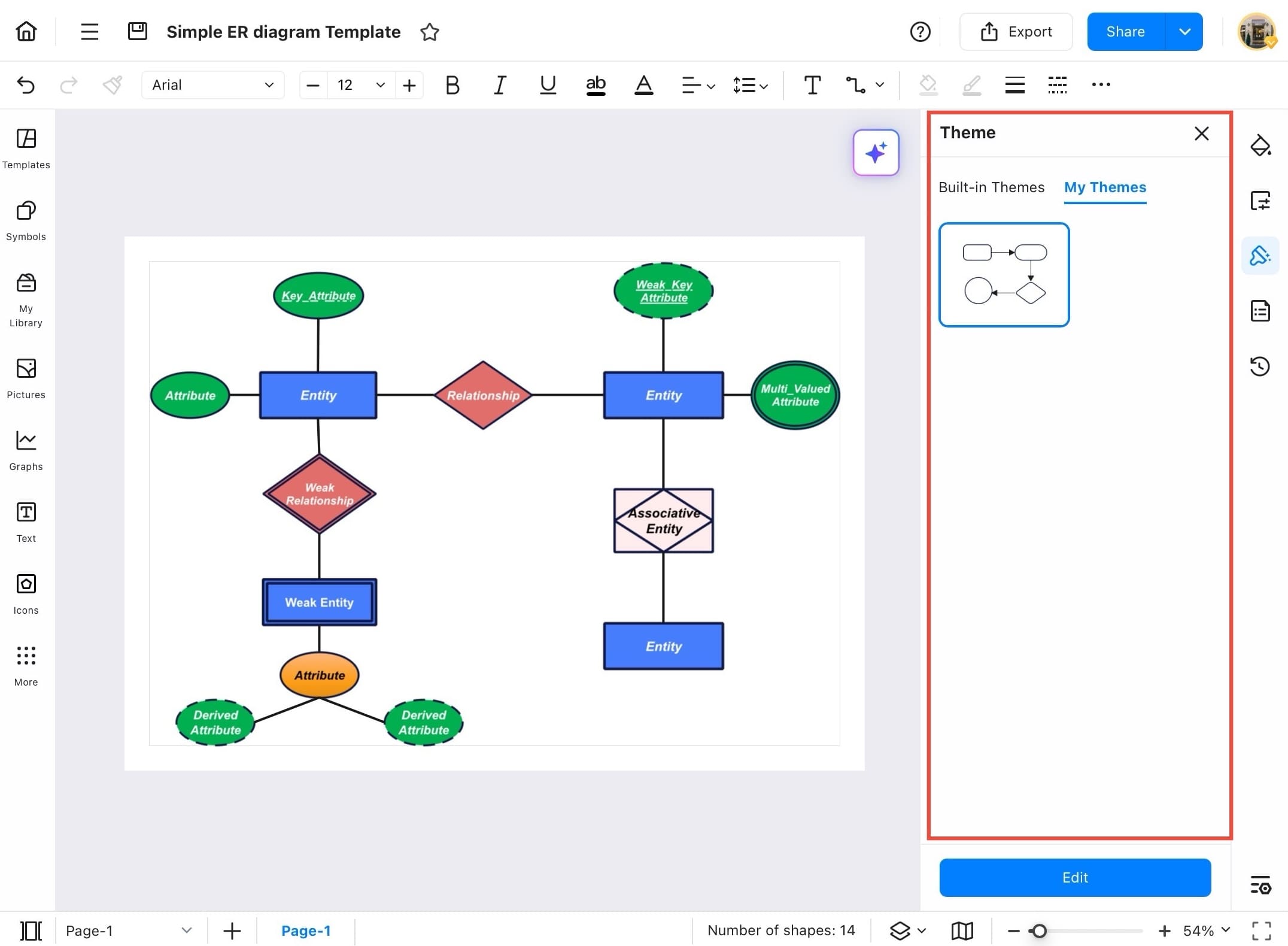Click the zoom slider handle

pos(1040,930)
